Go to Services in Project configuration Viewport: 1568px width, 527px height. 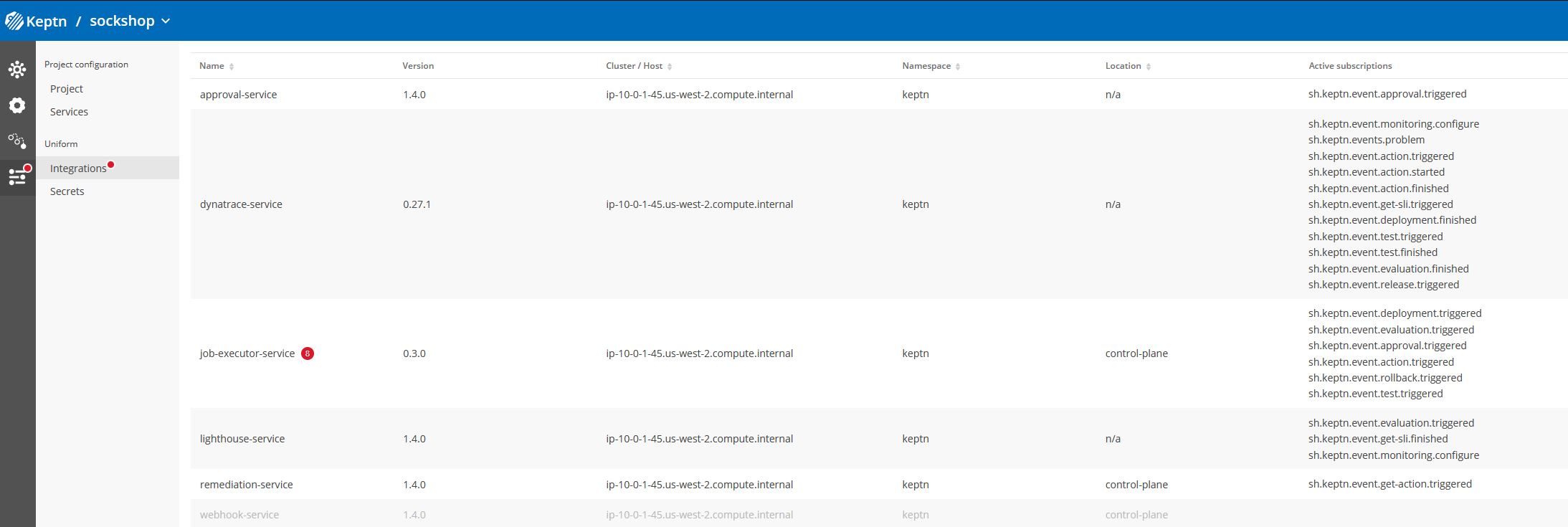pyautogui.click(x=69, y=112)
